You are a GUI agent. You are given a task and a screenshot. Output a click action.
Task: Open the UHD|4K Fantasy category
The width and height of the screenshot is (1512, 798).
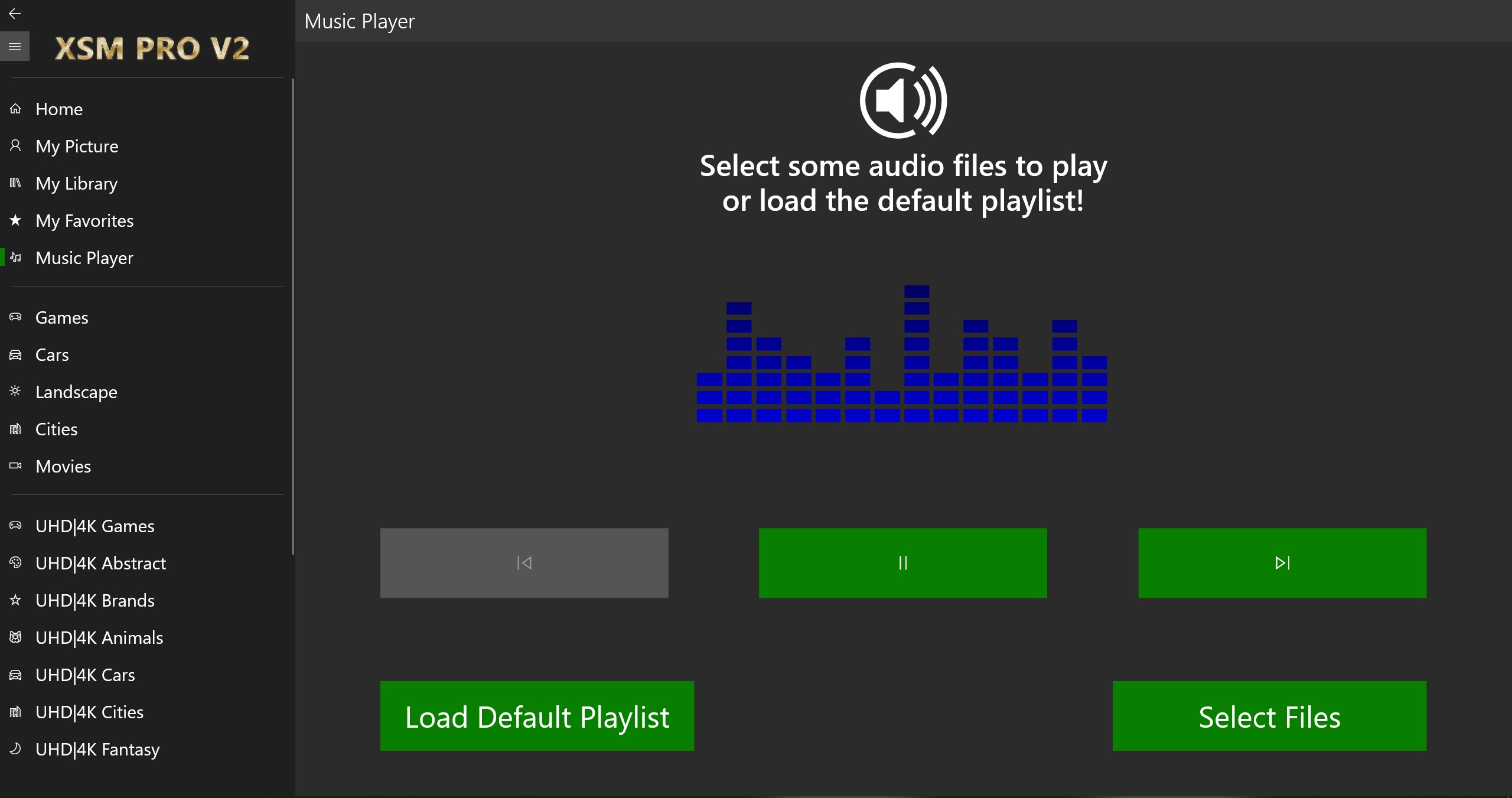(97, 750)
